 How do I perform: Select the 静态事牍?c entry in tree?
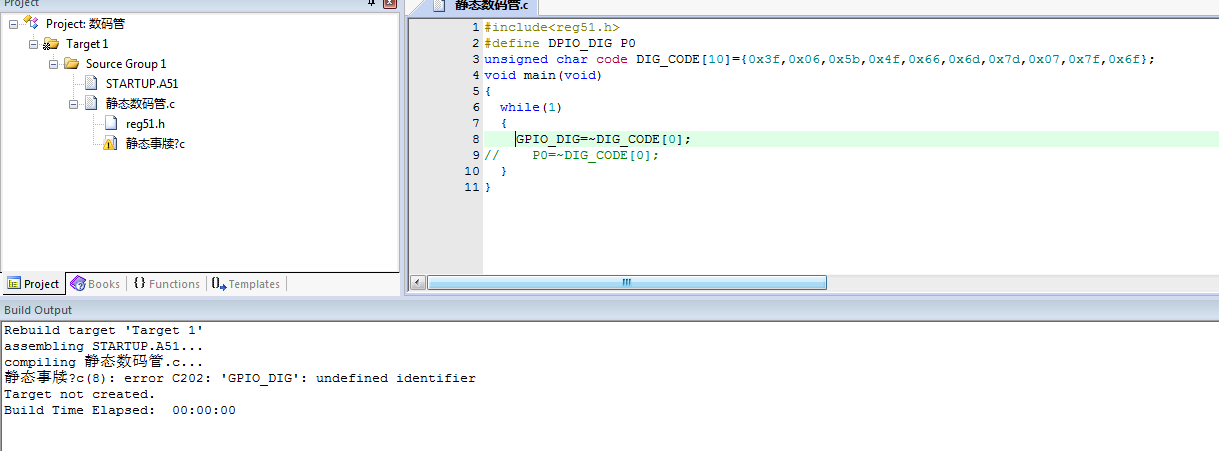[155, 144]
